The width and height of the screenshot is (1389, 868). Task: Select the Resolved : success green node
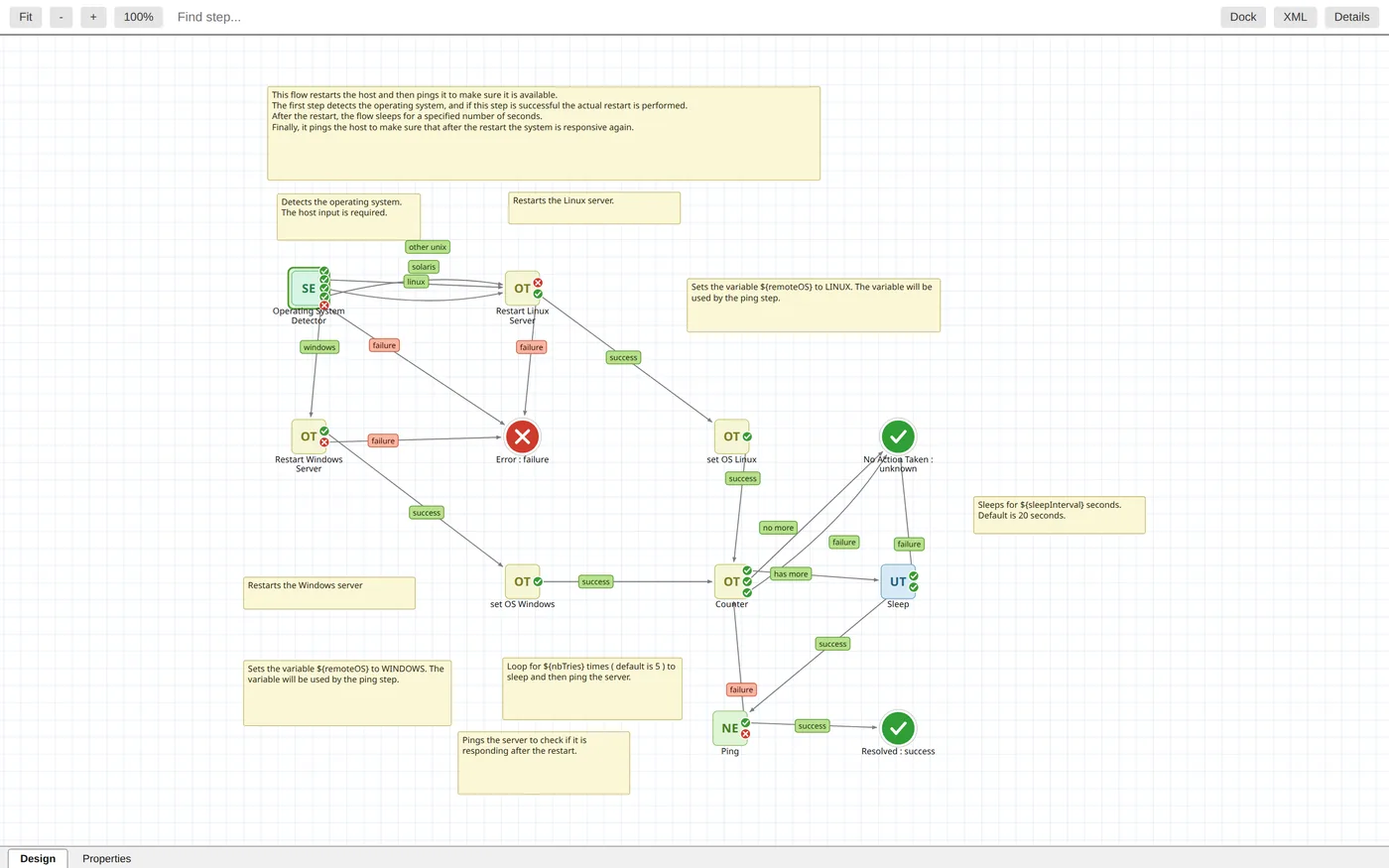898,728
